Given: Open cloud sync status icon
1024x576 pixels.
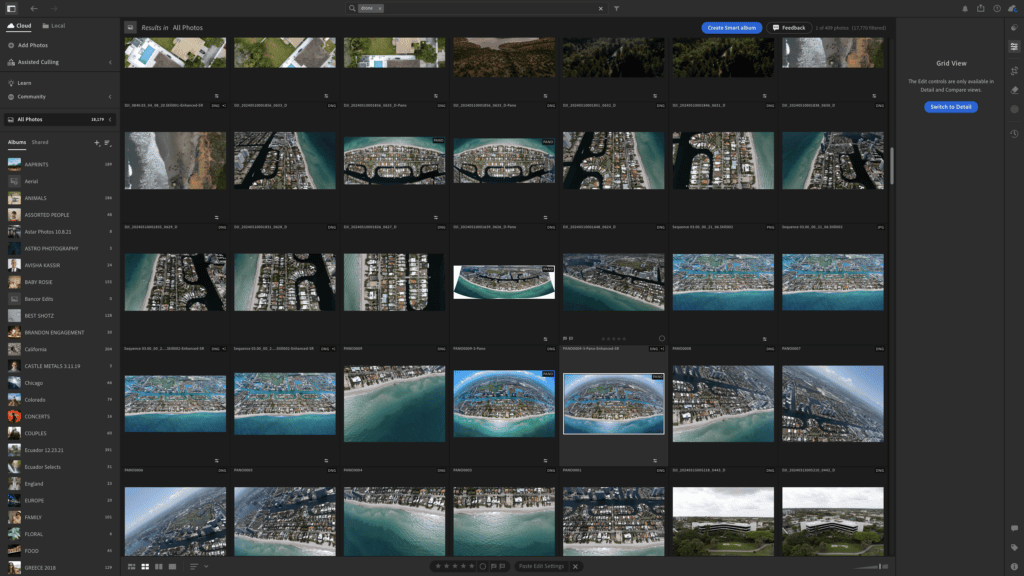Looking at the screenshot, I should pyautogui.click(x=1013, y=8).
